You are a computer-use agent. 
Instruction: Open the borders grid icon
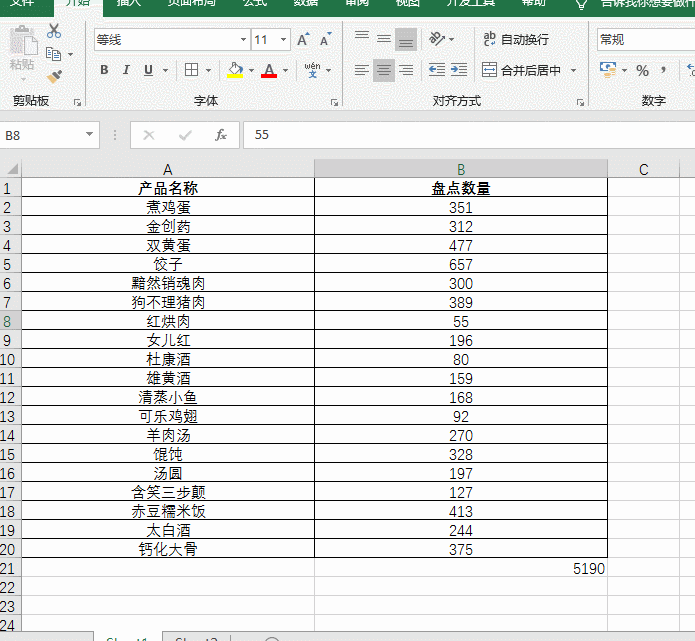(191, 70)
